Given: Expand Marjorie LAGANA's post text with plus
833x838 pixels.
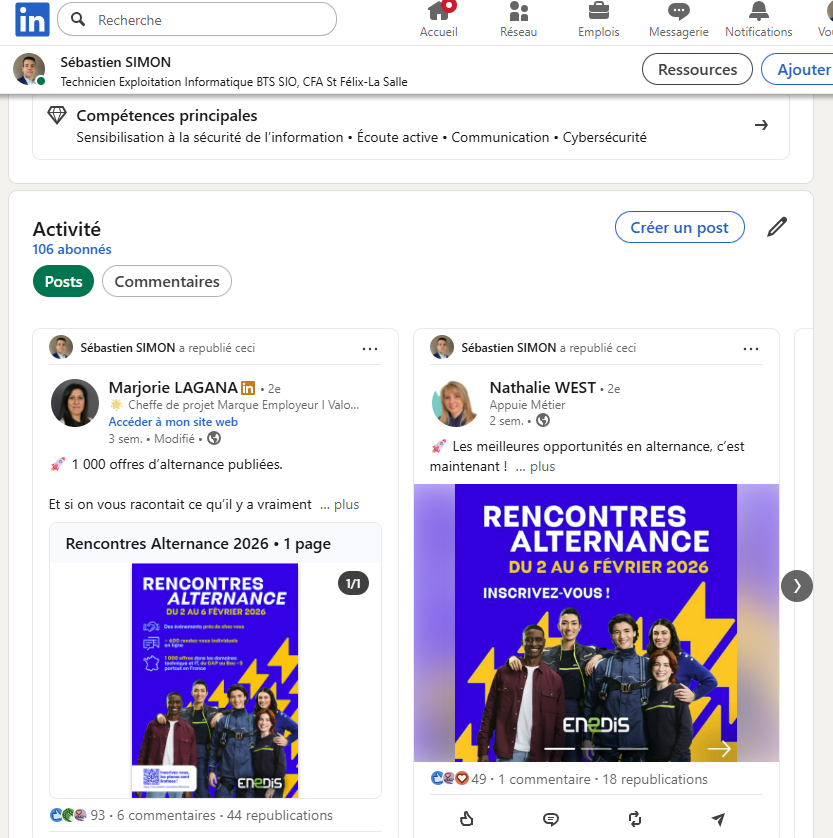Looking at the screenshot, I should 346,505.
